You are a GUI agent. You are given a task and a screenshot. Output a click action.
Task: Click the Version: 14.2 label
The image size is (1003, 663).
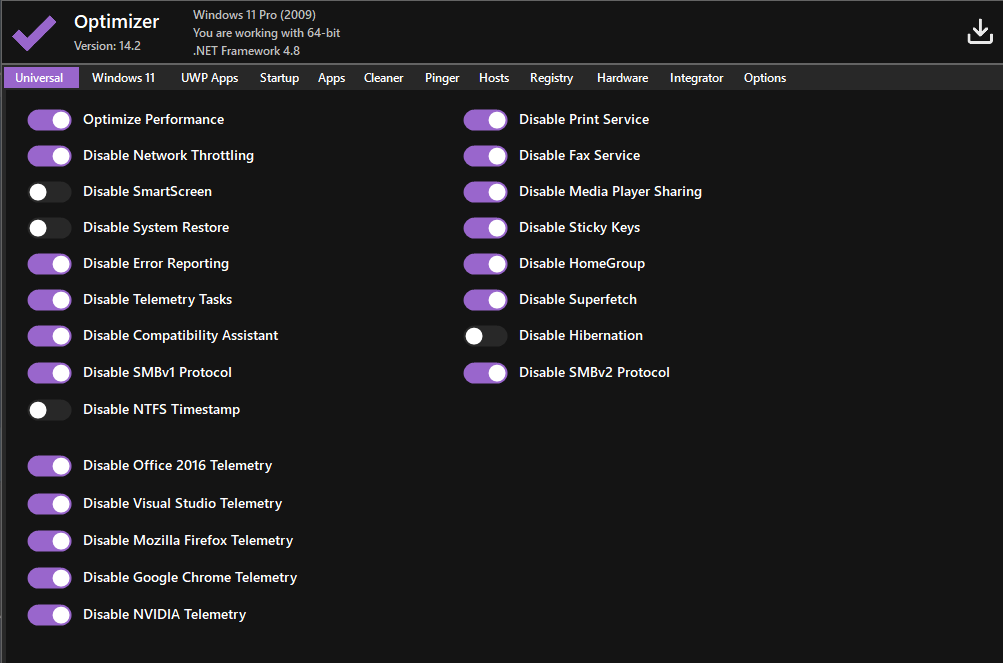click(107, 46)
